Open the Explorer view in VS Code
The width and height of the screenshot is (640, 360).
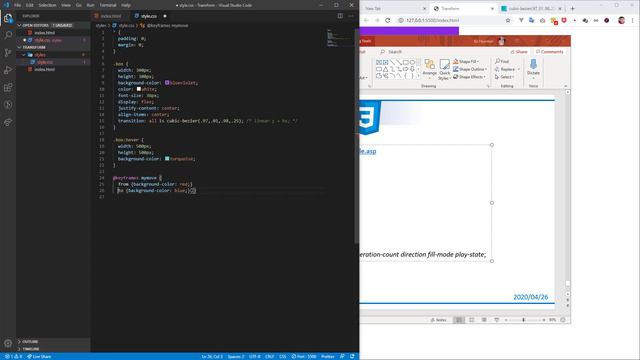click(8, 18)
